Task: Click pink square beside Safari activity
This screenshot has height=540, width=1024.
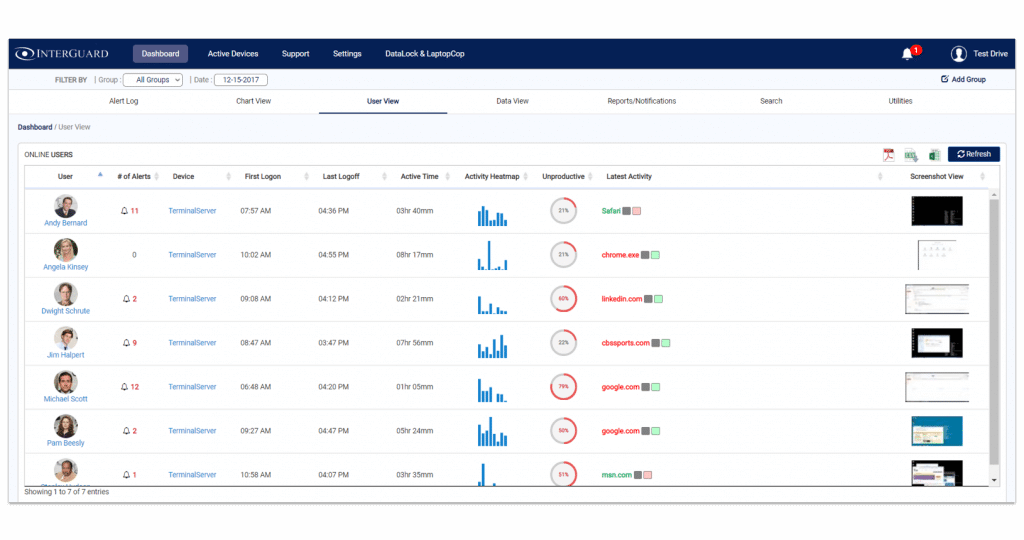Action: coord(637,211)
